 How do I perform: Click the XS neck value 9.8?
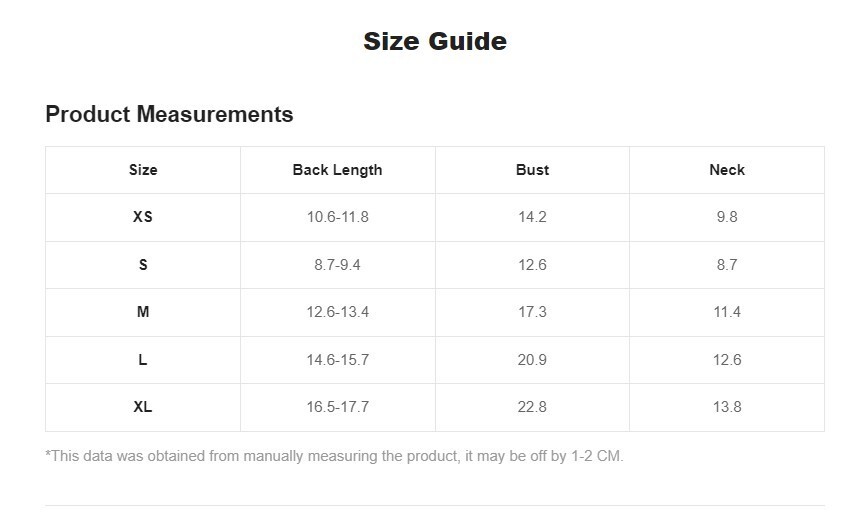coord(727,217)
